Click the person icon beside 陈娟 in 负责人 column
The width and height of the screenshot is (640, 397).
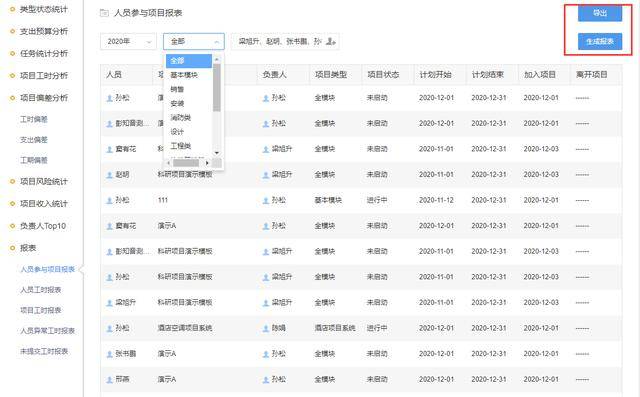tap(266, 328)
